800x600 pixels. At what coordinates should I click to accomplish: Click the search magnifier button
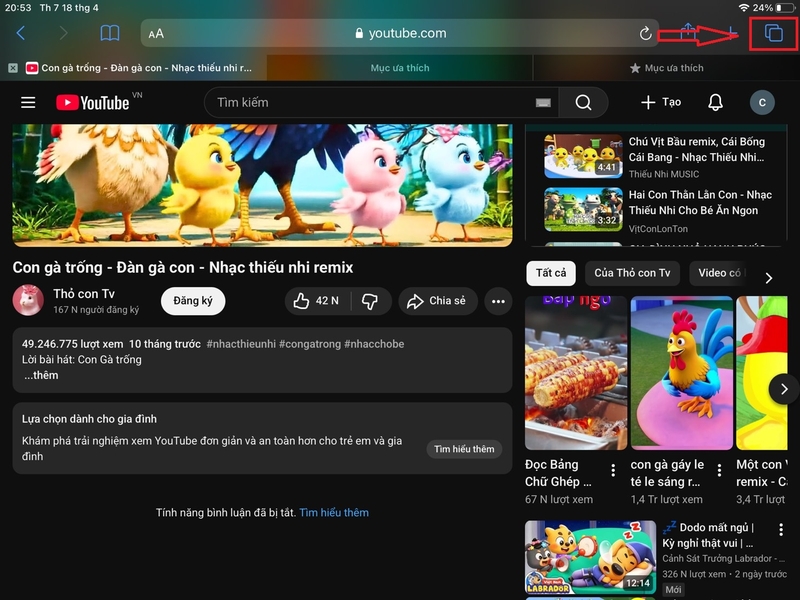(x=583, y=103)
